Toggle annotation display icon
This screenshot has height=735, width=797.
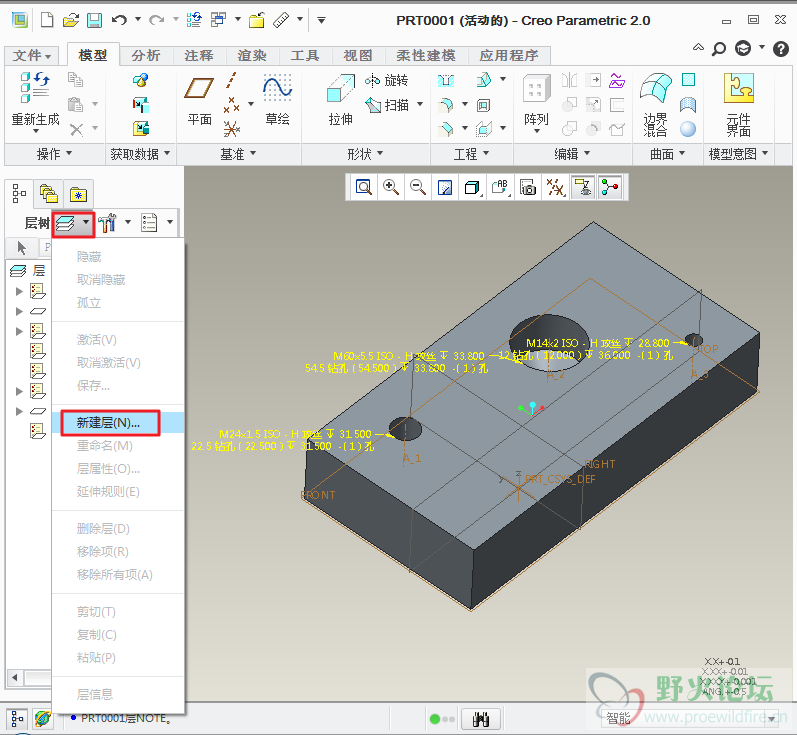tap(583, 187)
